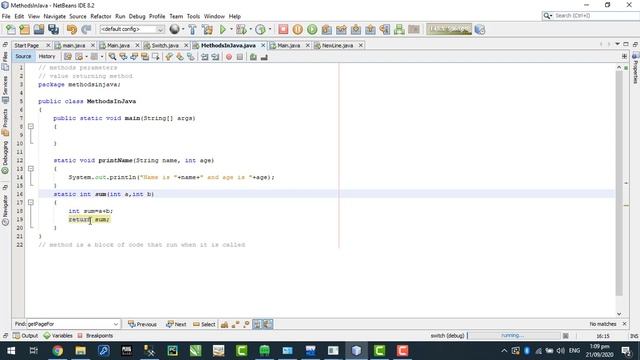Viewport: 640px width, 360px height.
Task: Click the Comment lines icon in editor toolbar
Action: [x=253, y=57]
